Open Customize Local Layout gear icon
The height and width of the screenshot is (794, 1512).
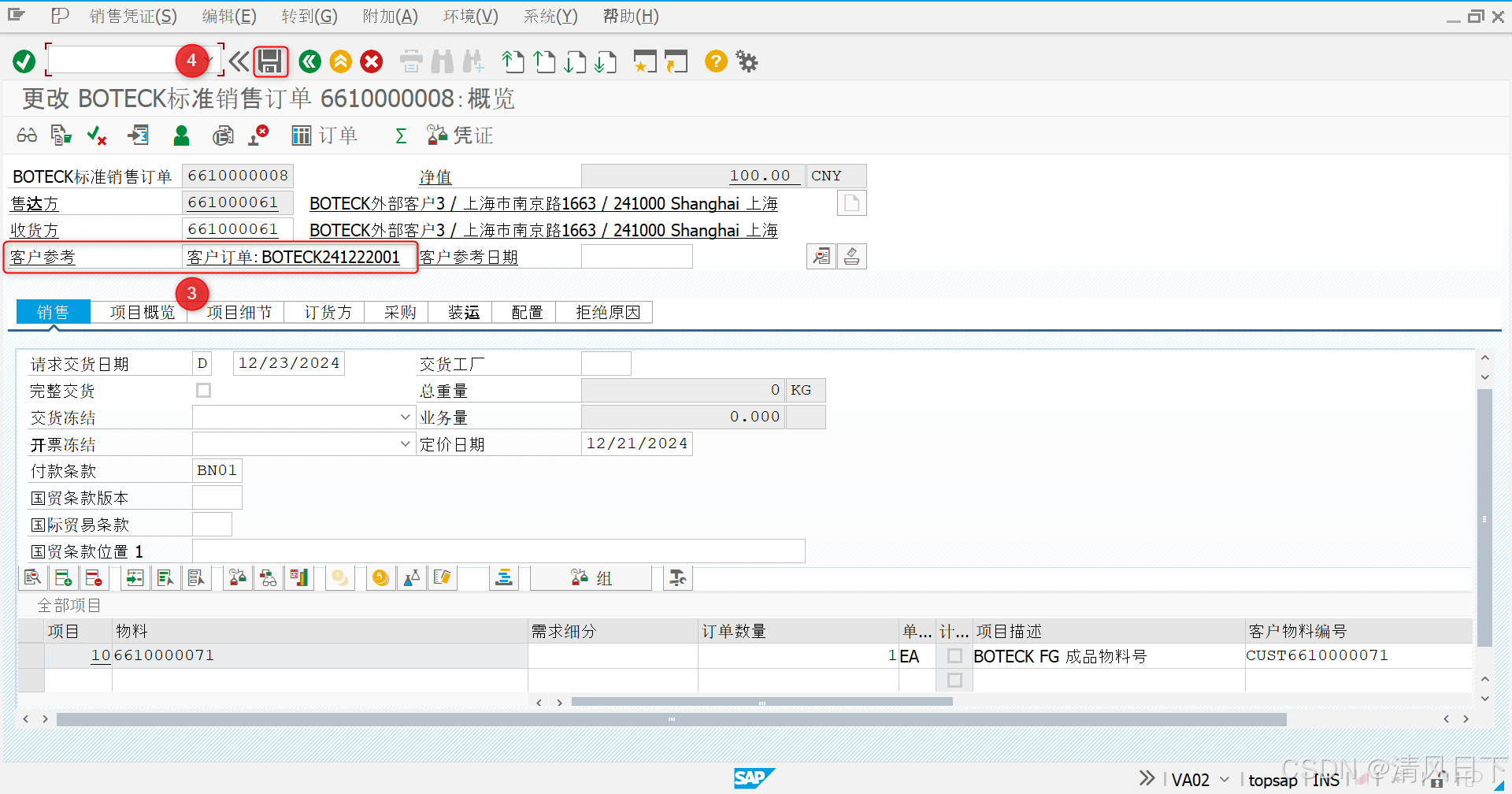747,61
